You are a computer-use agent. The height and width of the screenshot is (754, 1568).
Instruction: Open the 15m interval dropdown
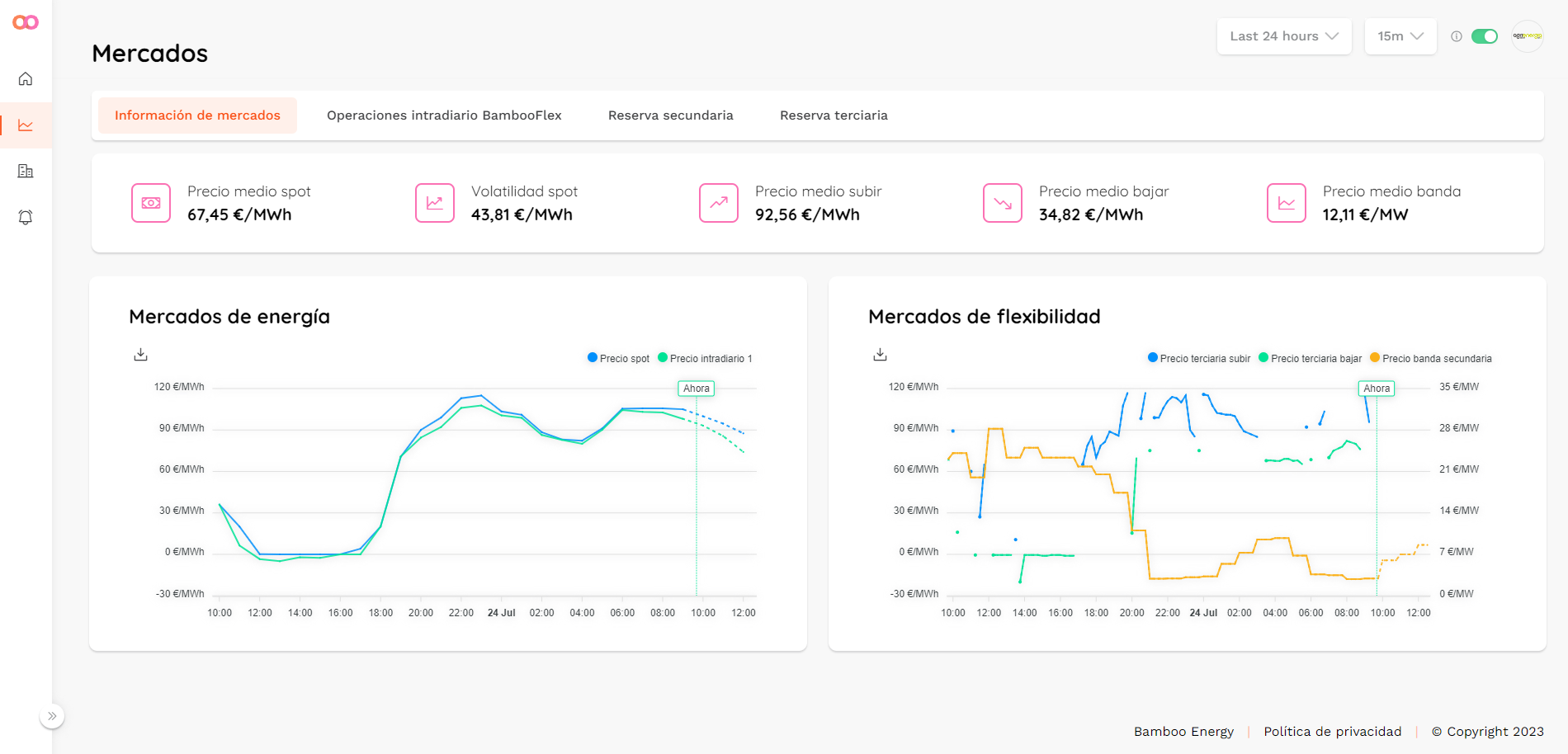[1400, 36]
